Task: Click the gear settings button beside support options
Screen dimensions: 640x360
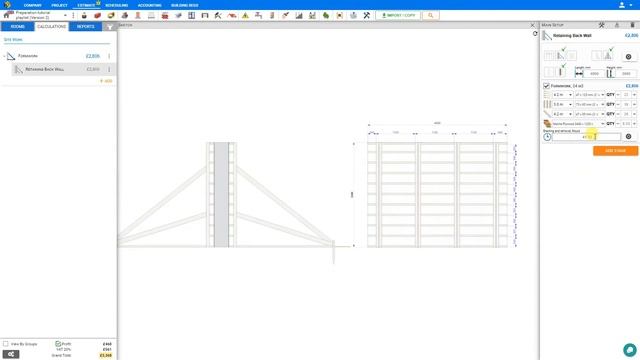Action: pyautogui.click(x=629, y=57)
